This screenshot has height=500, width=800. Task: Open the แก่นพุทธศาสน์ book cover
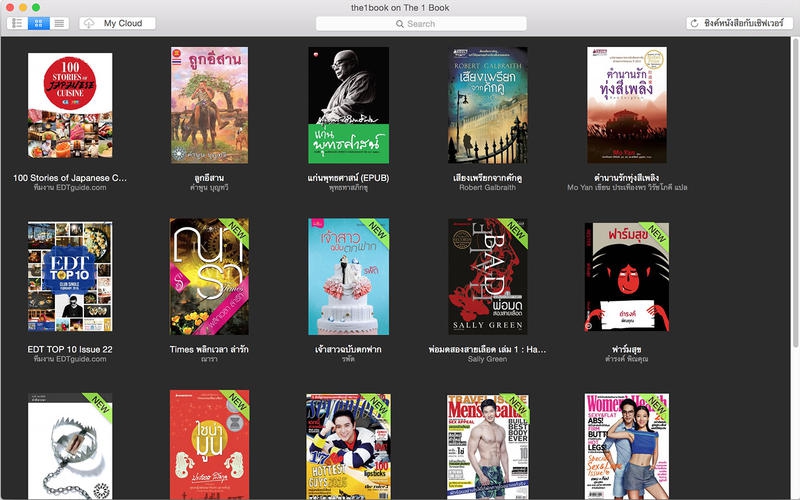pyautogui.click(x=348, y=105)
